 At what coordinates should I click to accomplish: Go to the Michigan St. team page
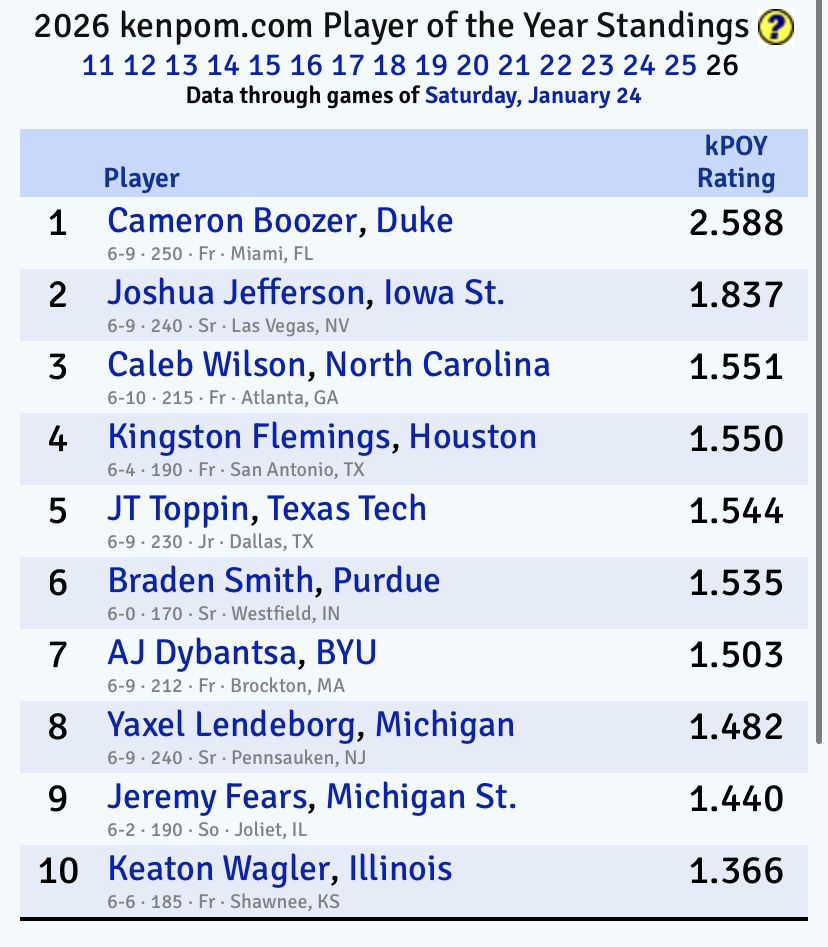(421, 797)
